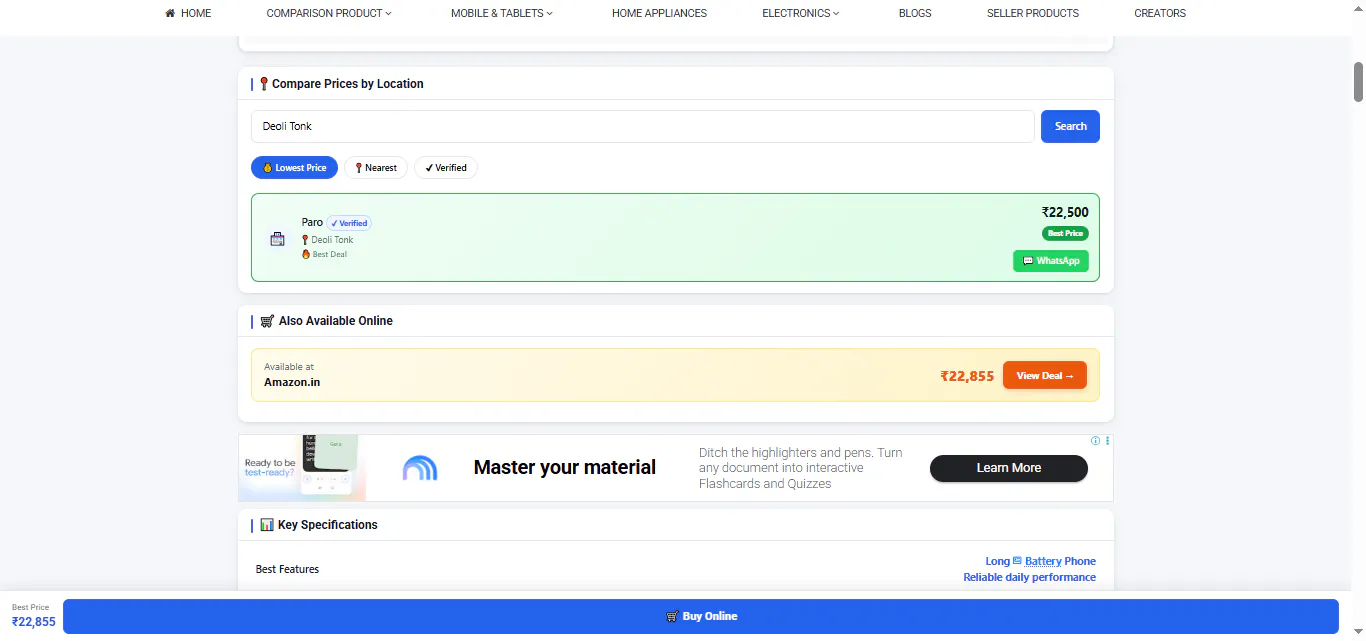Expand the Mobile & Tablets menu
The image size is (1366, 641).
502,13
